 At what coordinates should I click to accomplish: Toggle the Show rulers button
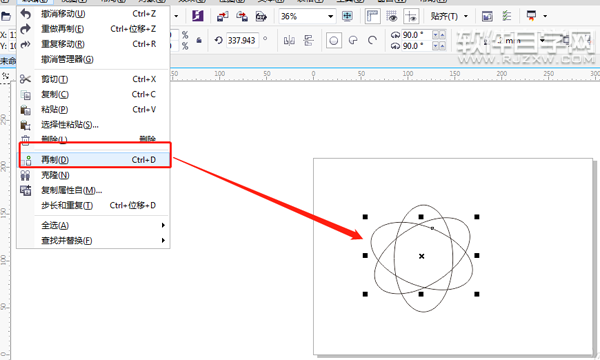coord(372,16)
